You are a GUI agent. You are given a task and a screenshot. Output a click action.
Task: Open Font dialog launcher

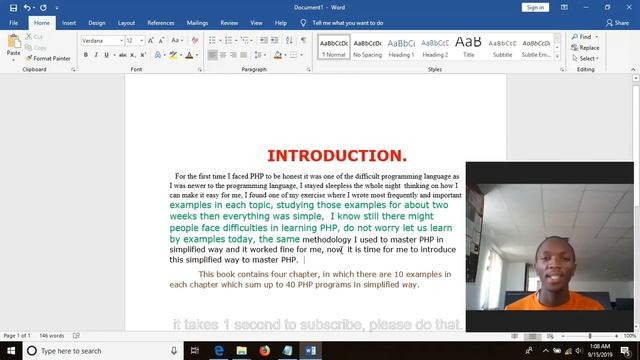click(200, 70)
